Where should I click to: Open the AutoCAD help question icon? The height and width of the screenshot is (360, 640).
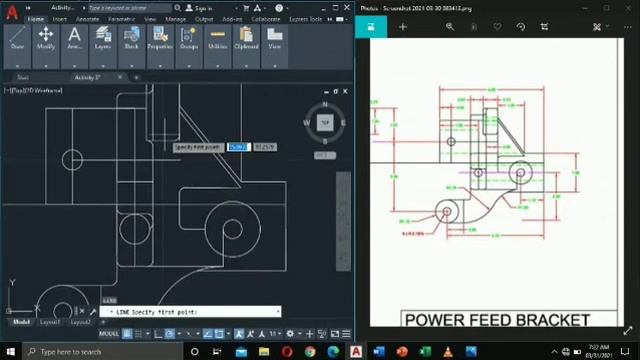(x=279, y=8)
